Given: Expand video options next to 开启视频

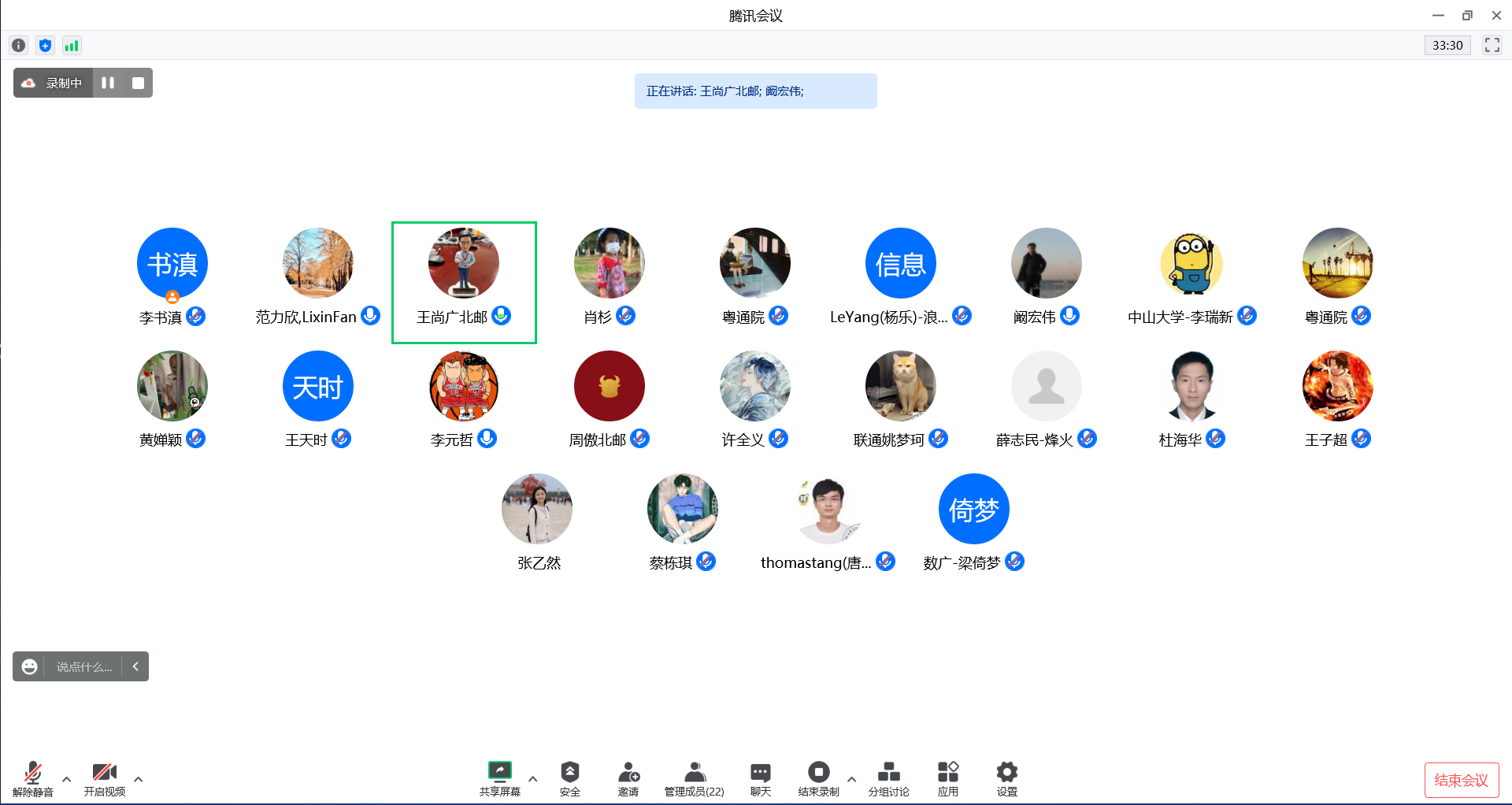Looking at the screenshot, I should [x=139, y=779].
